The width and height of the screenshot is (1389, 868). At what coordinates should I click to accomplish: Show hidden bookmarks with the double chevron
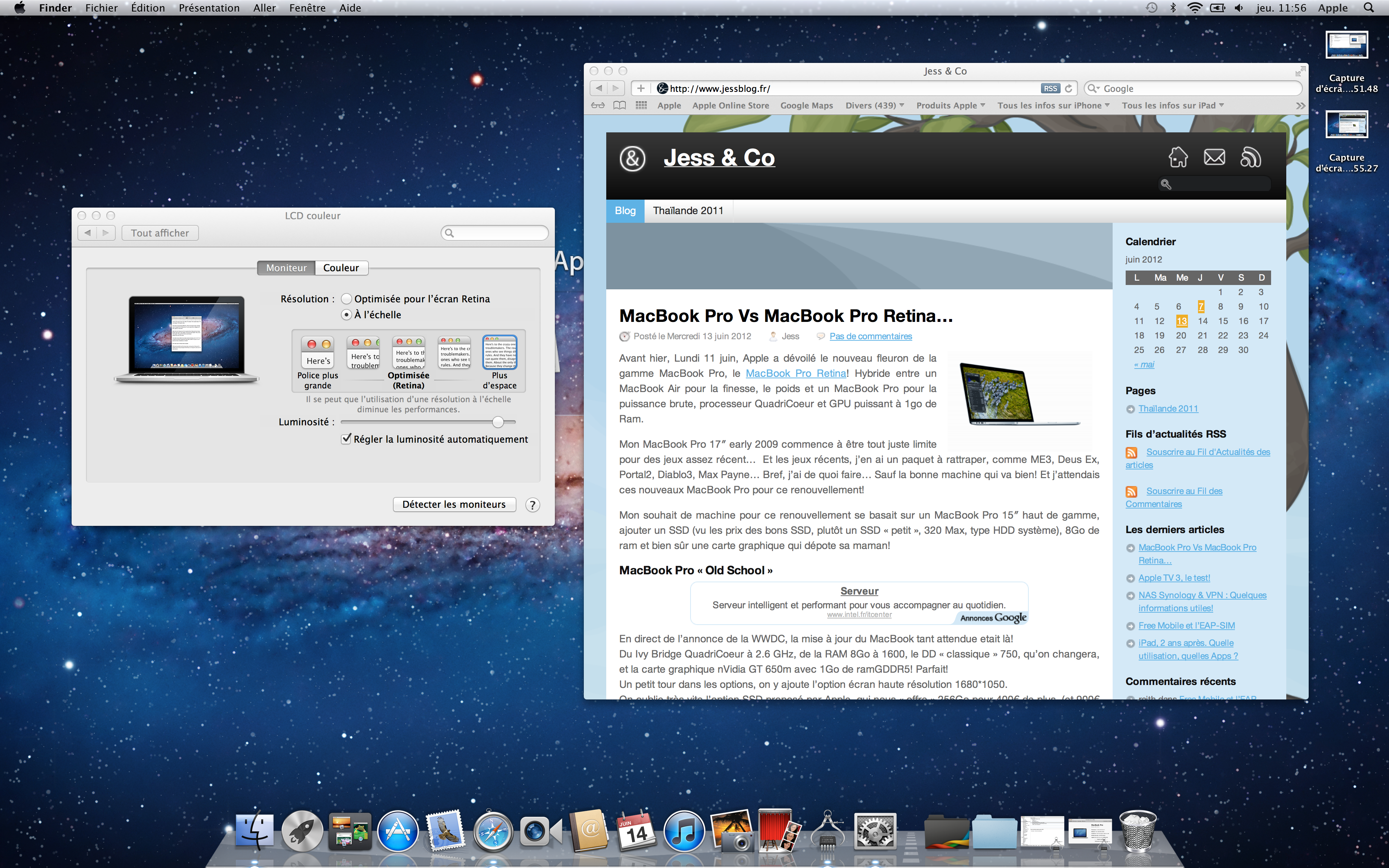[1300, 106]
